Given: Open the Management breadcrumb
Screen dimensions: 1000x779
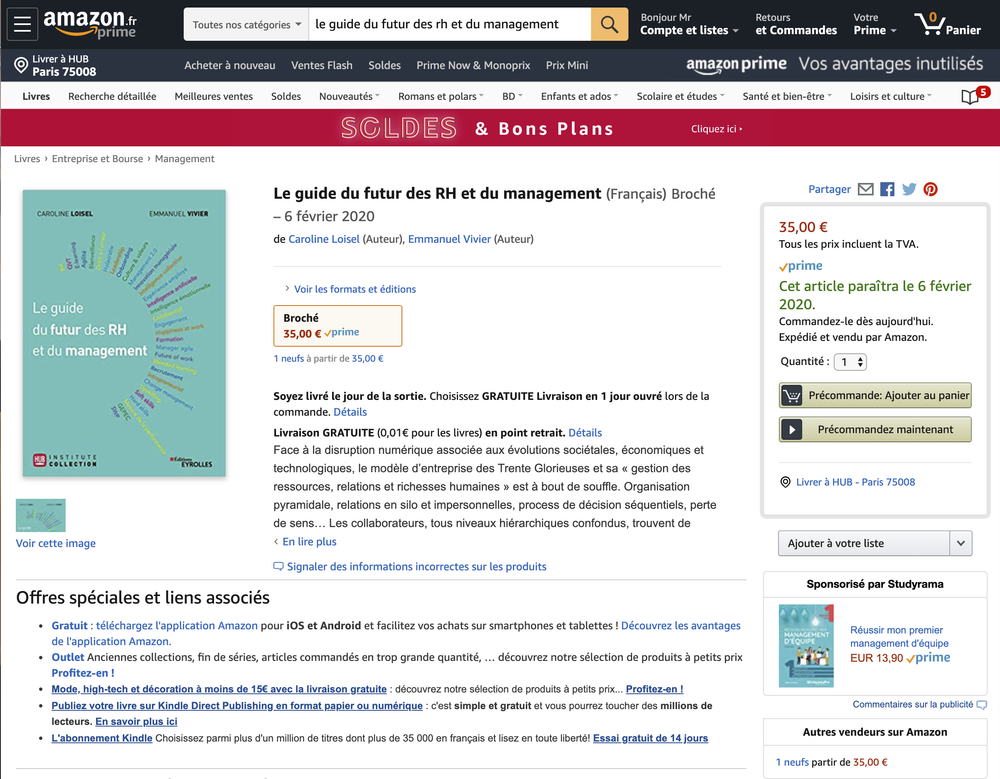Looking at the screenshot, I should tap(184, 159).
